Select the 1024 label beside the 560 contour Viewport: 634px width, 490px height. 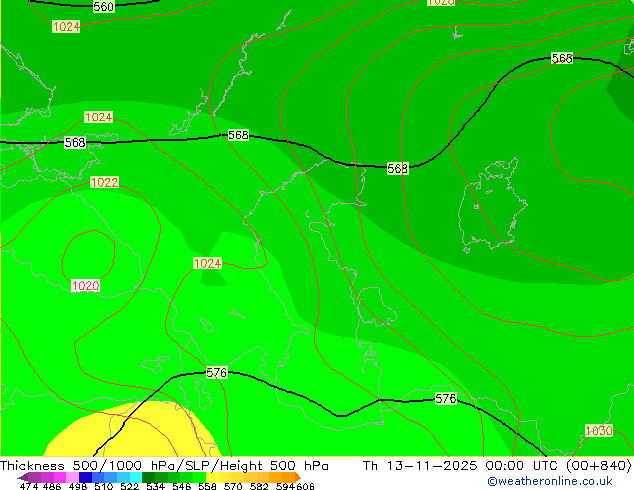coord(66,27)
